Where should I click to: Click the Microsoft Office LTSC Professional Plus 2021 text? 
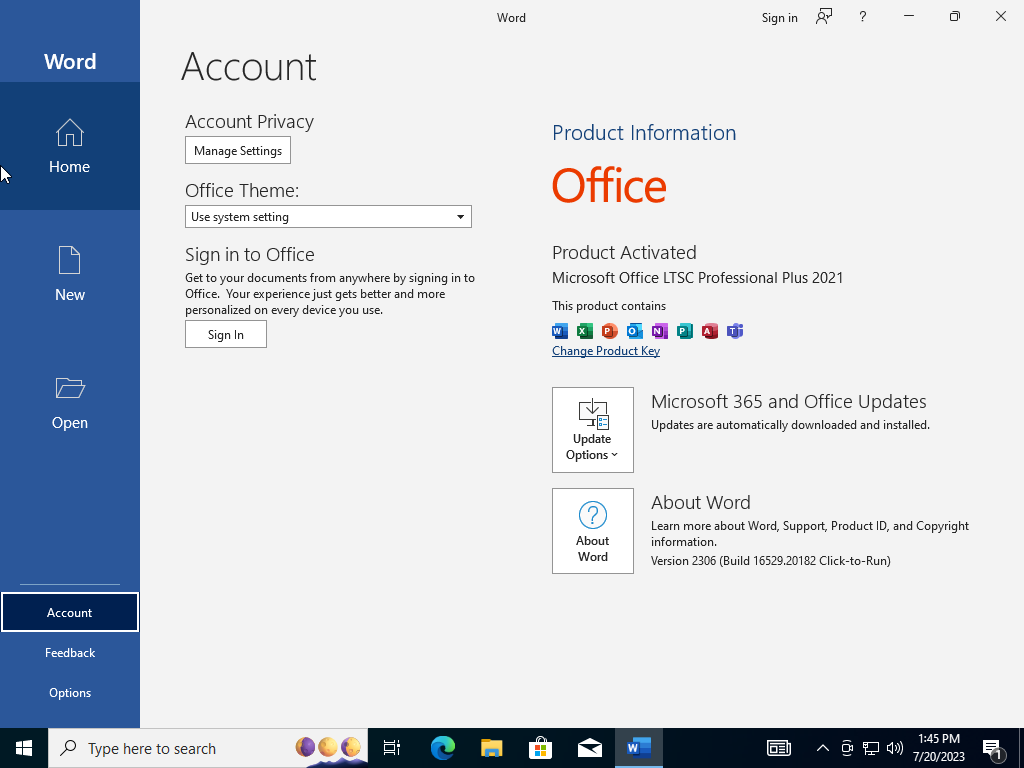[697, 278]
